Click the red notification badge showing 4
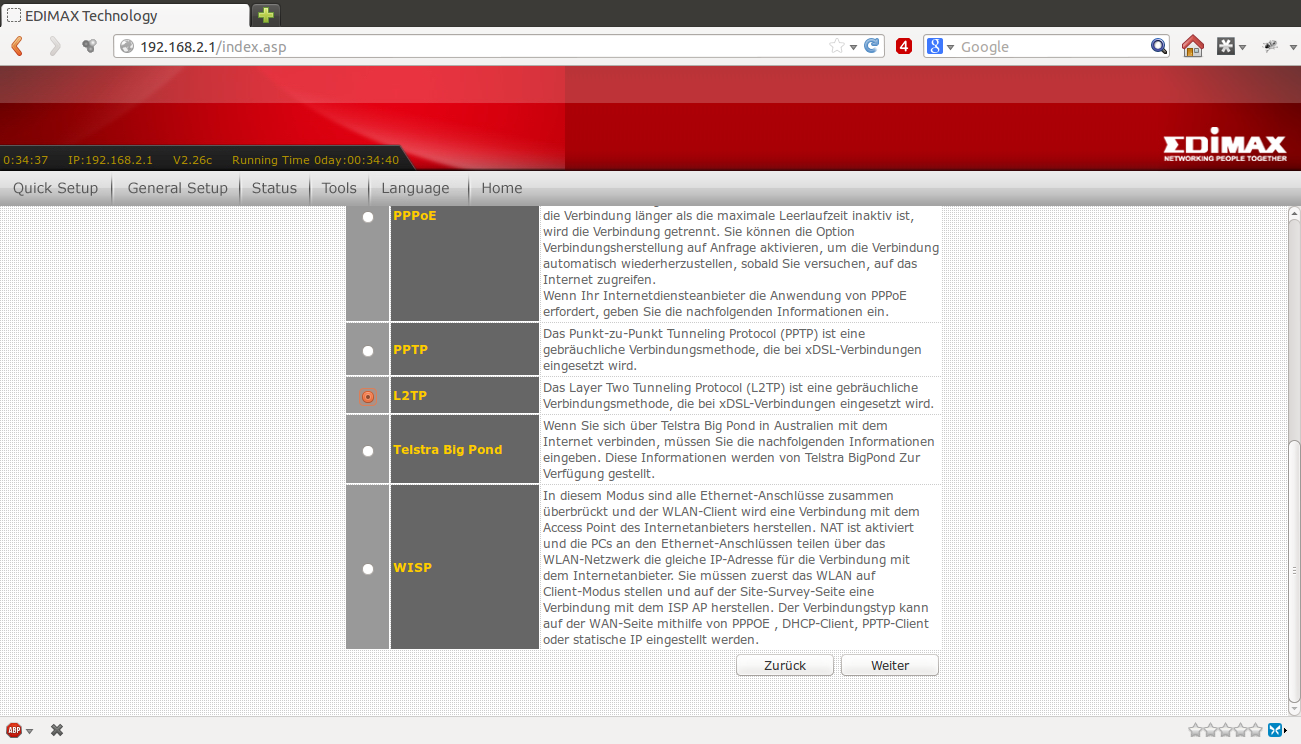This screenshot has width=1301, height=744. (904, 46)
